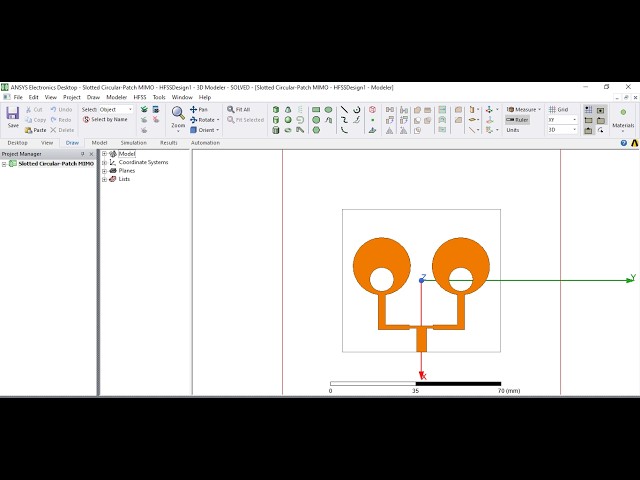This screenshot has height=480, width=640.
Task: Click Fit All to fit the view
Action: tap(238, 109)
